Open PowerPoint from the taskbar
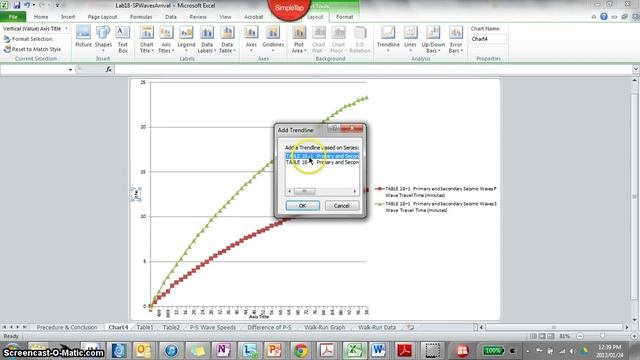Viewport: 640px width, 360px height. (274, 350)
